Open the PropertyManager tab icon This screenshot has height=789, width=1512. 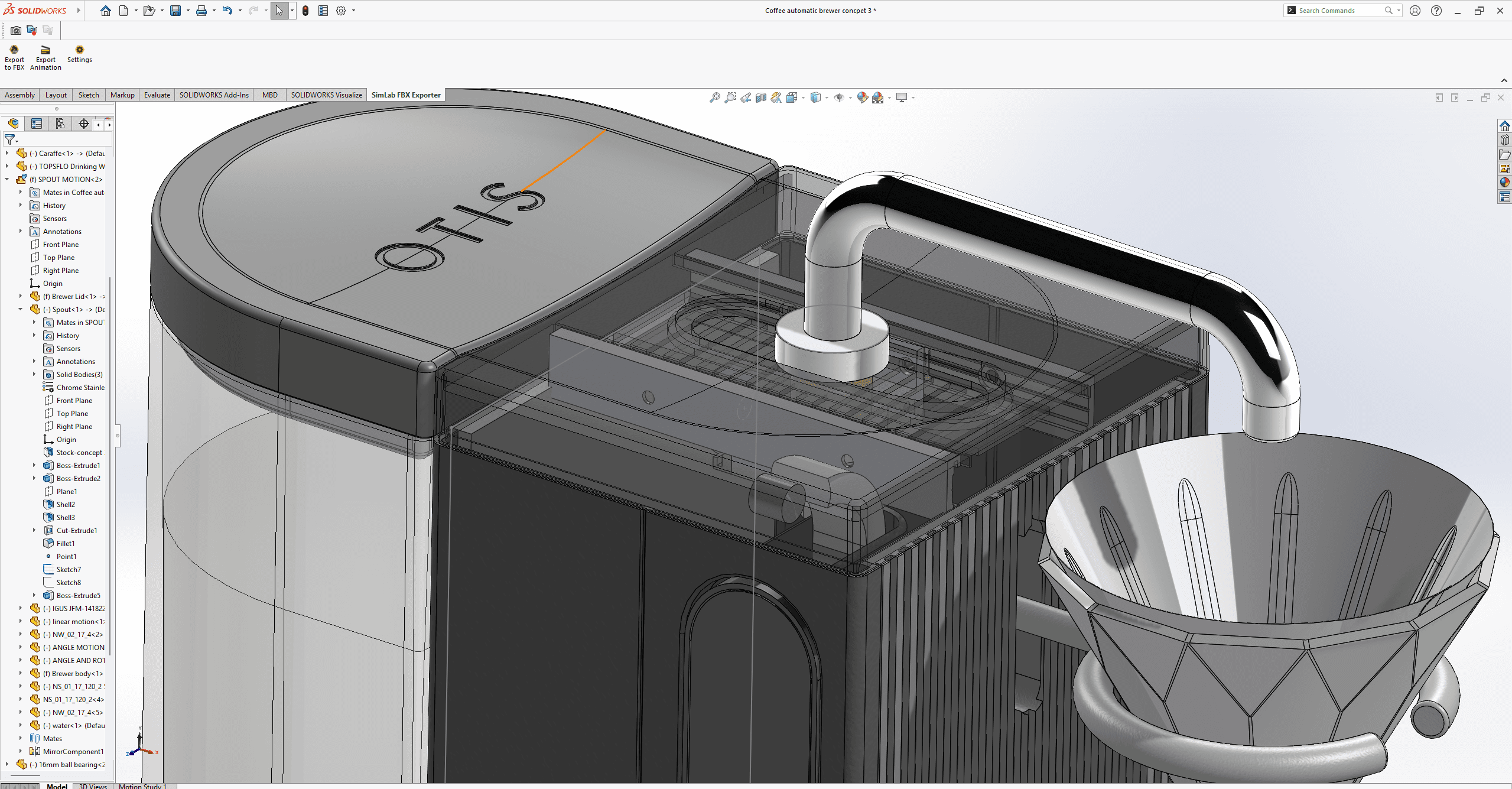(x=37, y=124)
